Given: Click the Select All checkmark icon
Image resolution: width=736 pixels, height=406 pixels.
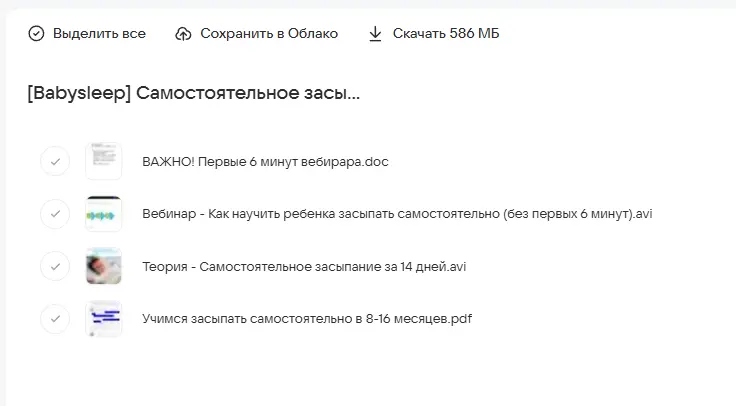Looking at the screenshot, I should coord(36,34).
